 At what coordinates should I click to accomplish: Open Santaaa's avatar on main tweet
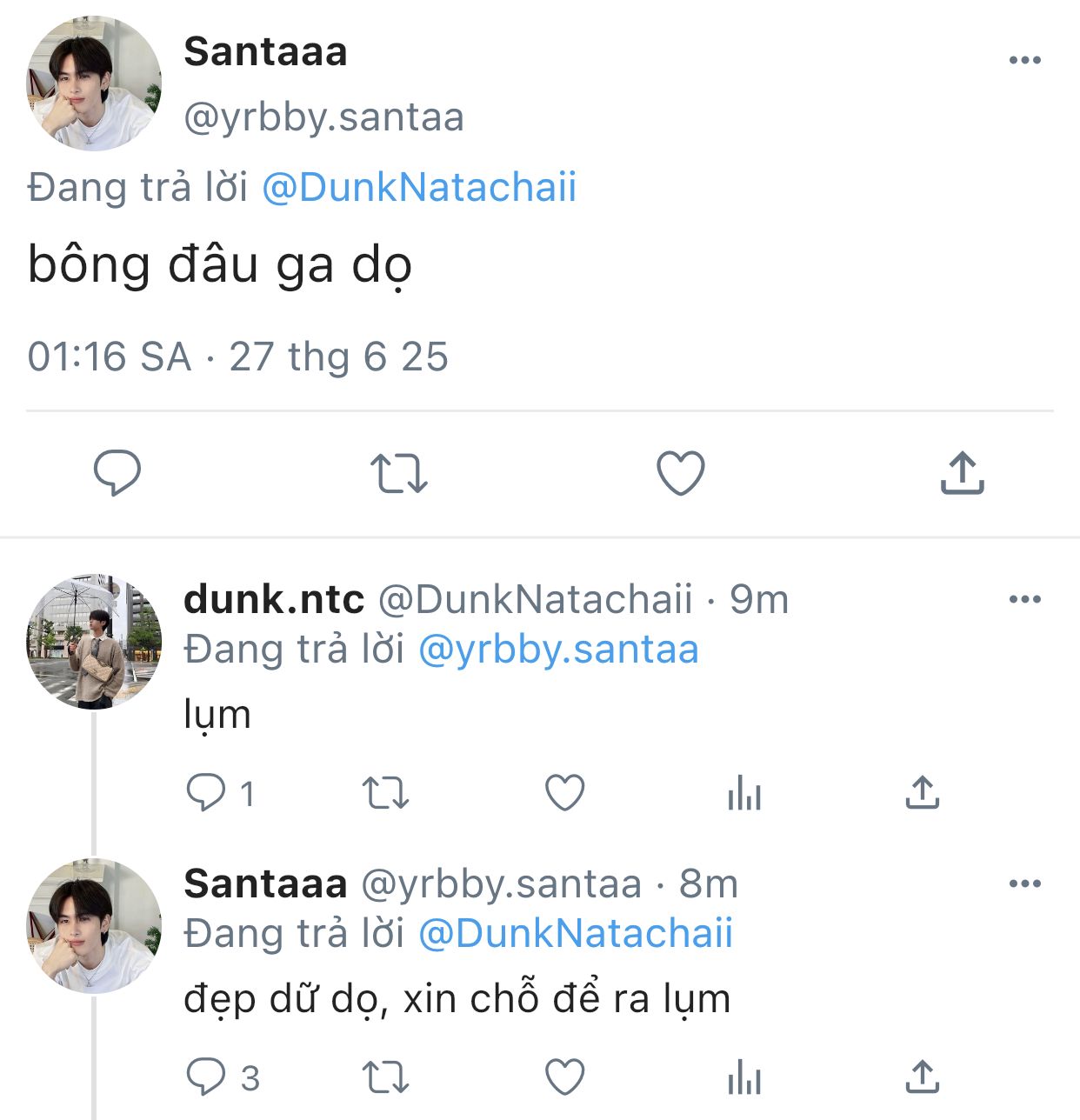click(94, 83)
